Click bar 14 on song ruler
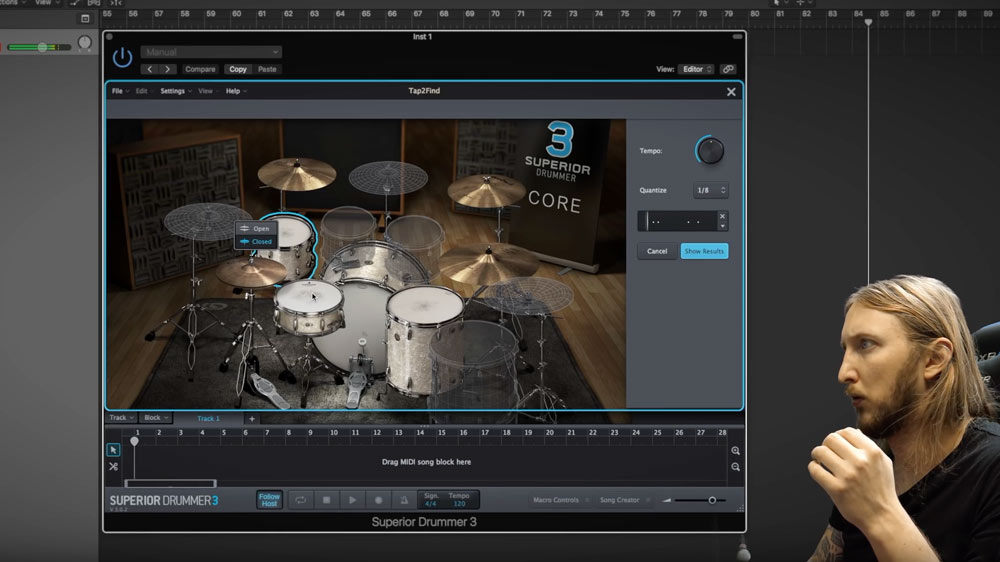The image size is (1000, 562). click(x=420, y=433)
